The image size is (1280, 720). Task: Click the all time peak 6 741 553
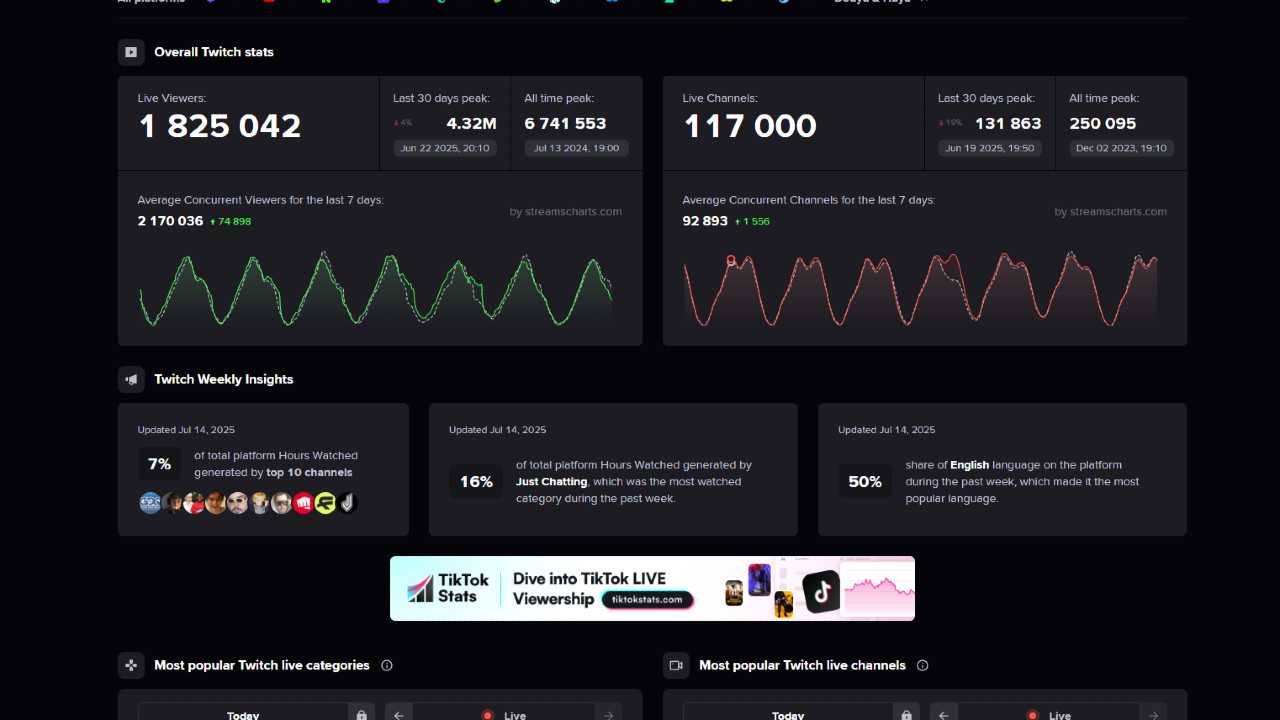point(566,123)
